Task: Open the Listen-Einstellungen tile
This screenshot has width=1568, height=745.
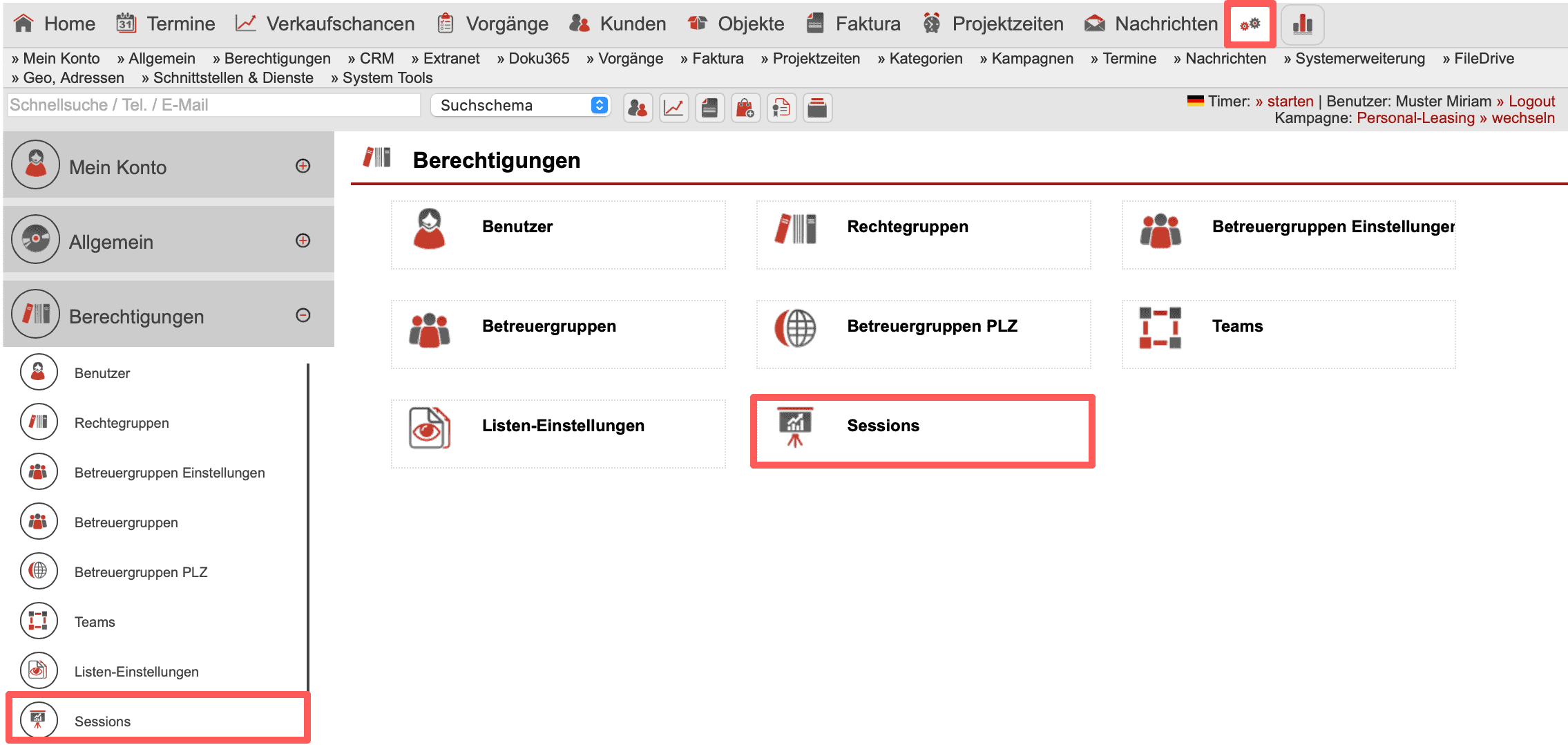Action: click(x=558, y=433)
